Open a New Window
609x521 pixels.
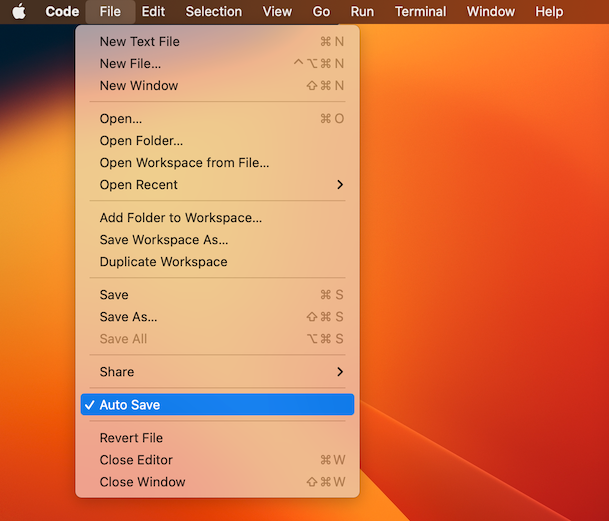[139, 86]
